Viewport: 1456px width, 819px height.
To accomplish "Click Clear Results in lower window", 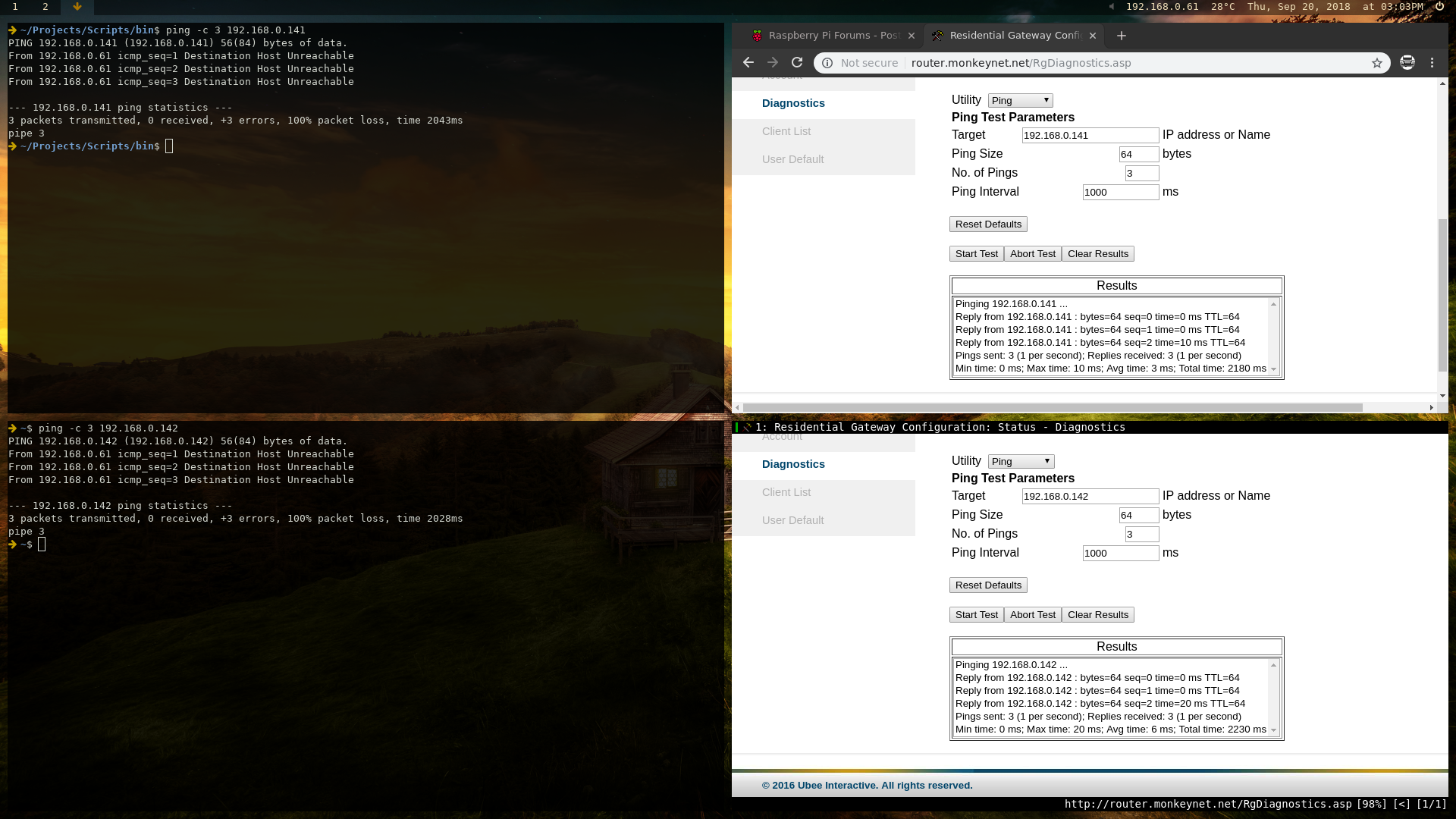I will [x=1097, y=615].
